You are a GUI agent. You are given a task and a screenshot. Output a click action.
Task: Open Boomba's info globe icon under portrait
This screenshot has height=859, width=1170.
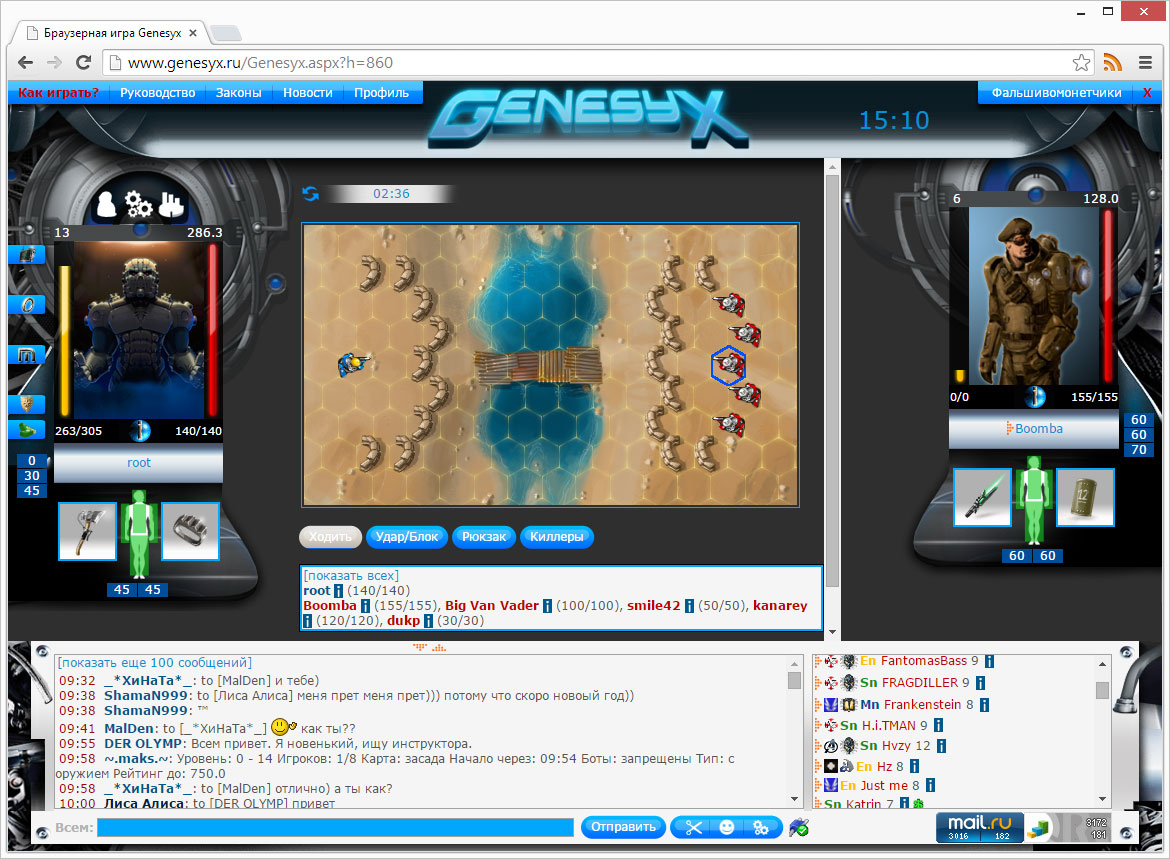pos(1035,396)
